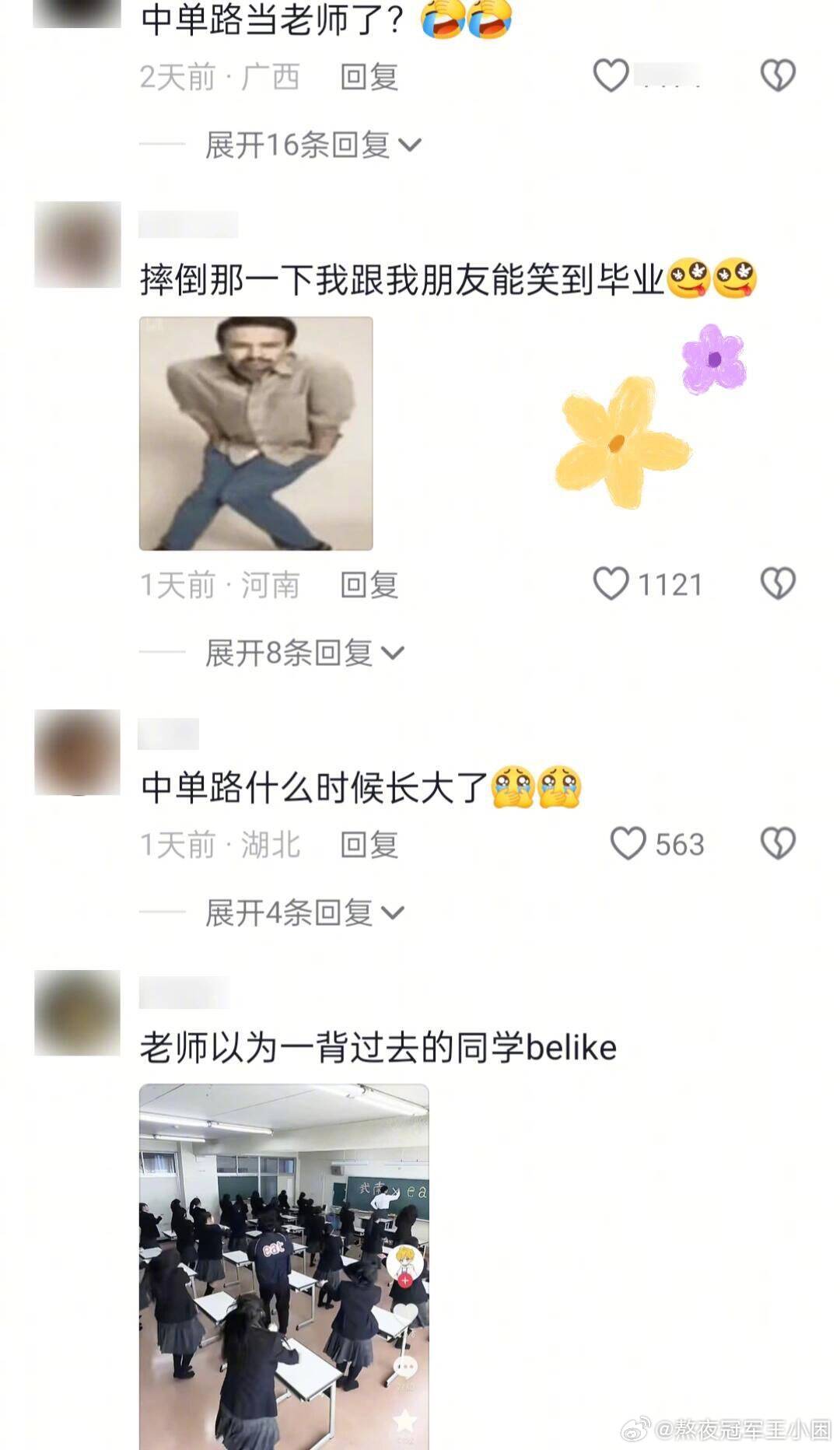Reply to the Guangxi comment via 回复
Viewport: 840px width, 1450px height.
(369, 77)
